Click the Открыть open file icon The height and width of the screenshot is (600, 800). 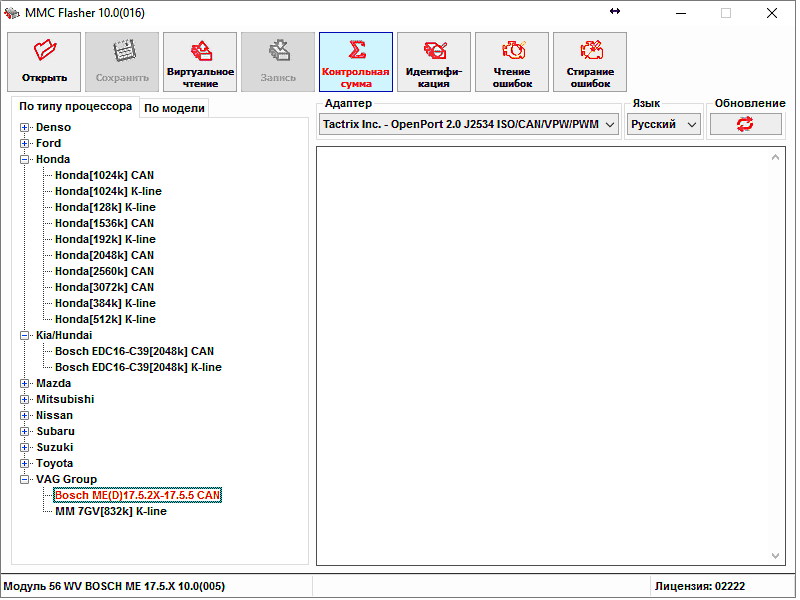(x=44, y=52)
